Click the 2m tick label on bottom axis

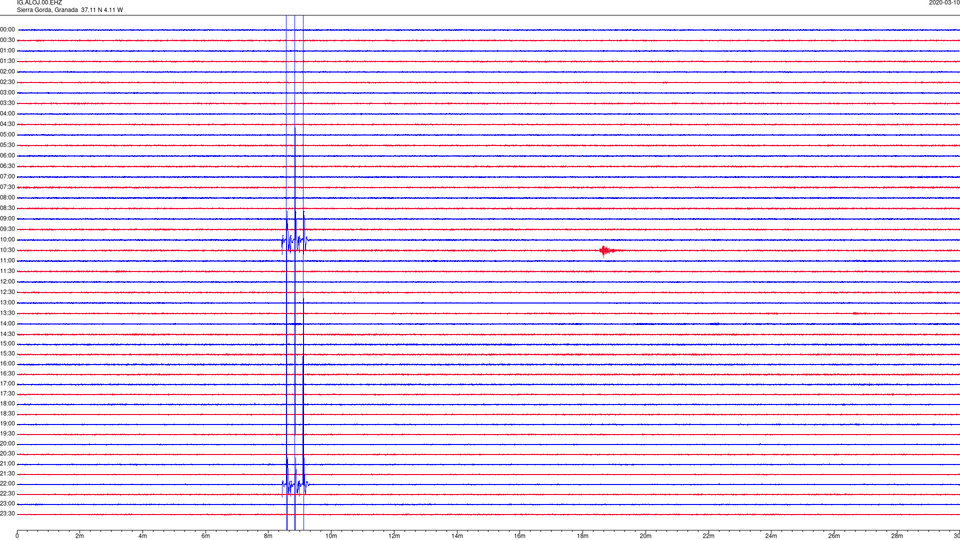[x=80, y=536]
